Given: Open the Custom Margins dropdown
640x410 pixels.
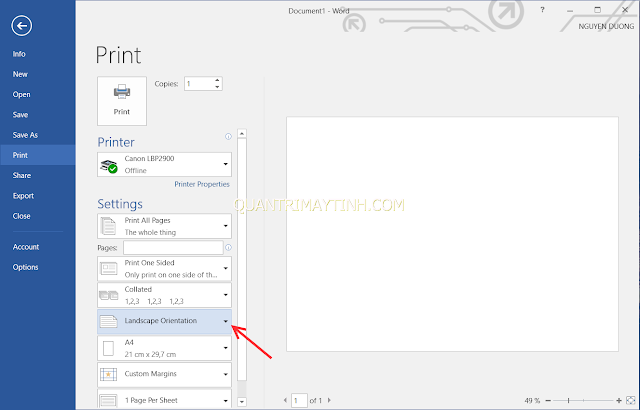Looking at the screenshot, I should (x=164, y=375).
